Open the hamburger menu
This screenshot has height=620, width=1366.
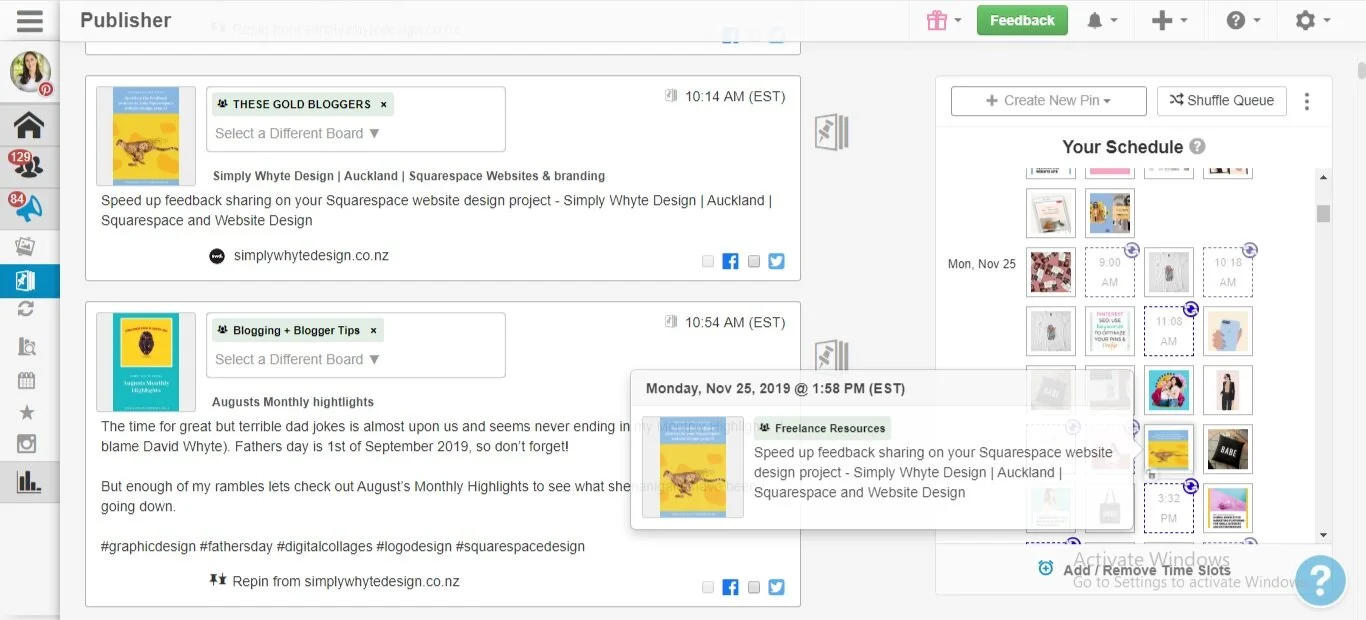click(x=30, y=20)
